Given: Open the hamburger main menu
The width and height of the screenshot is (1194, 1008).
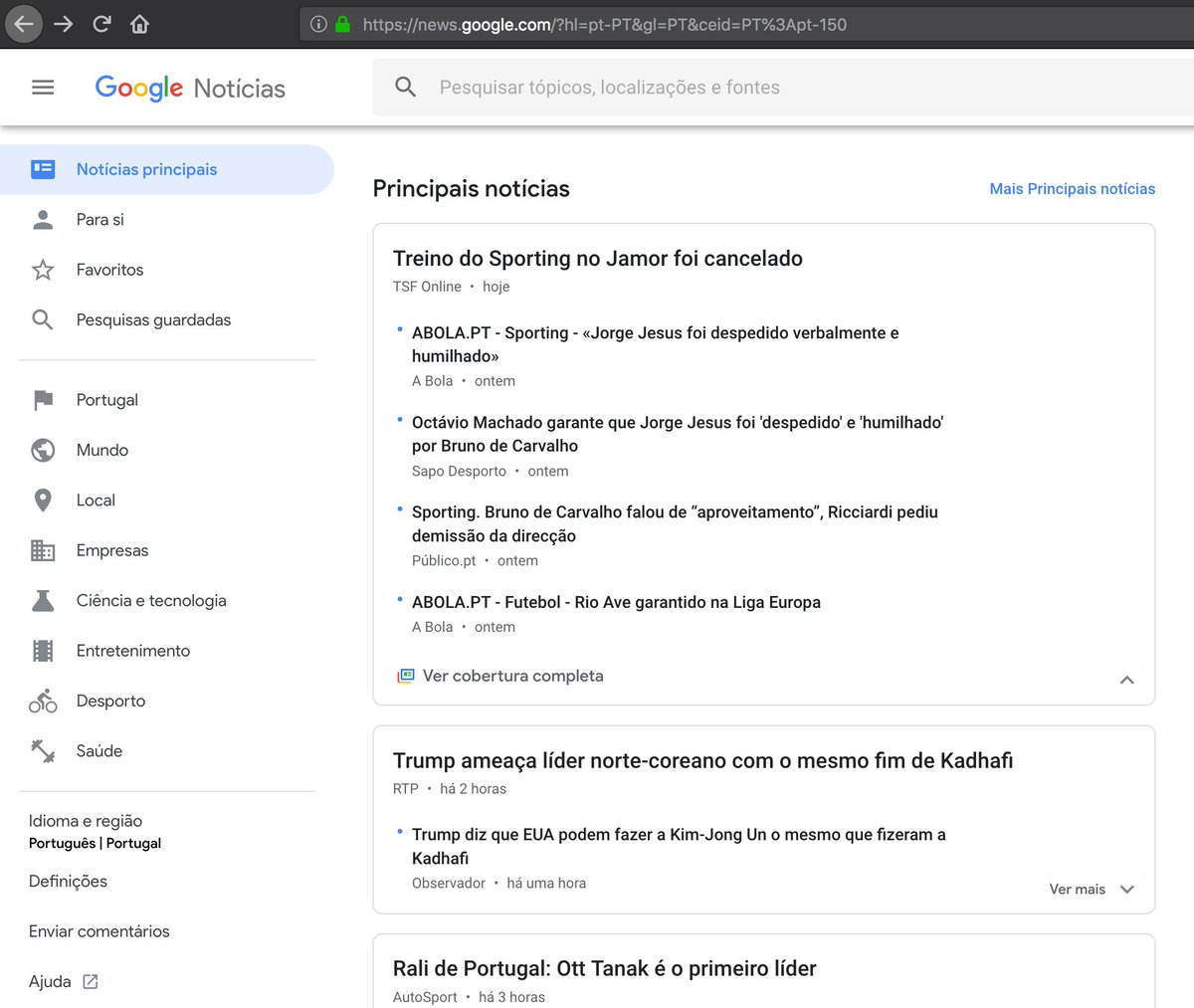Looking at the screenshot, I should click(43, 88).
